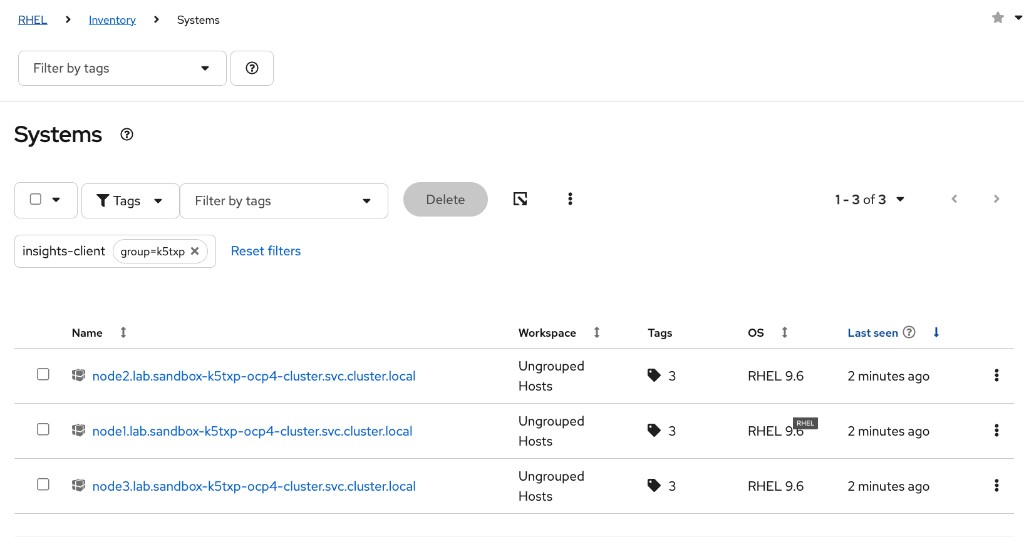Click Last seen column header
This screenshot has height=537, width=1024.
click(x=872, y=333)
